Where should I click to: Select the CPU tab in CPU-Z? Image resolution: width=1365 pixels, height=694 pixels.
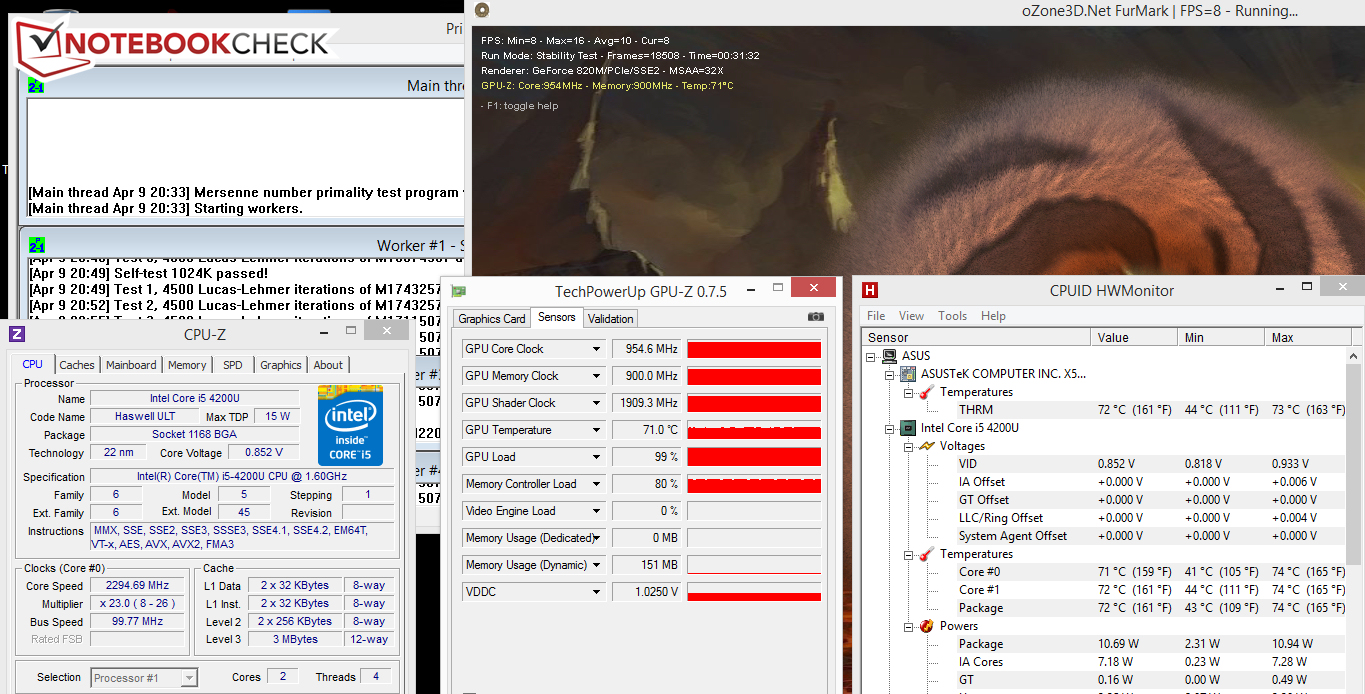33,364
